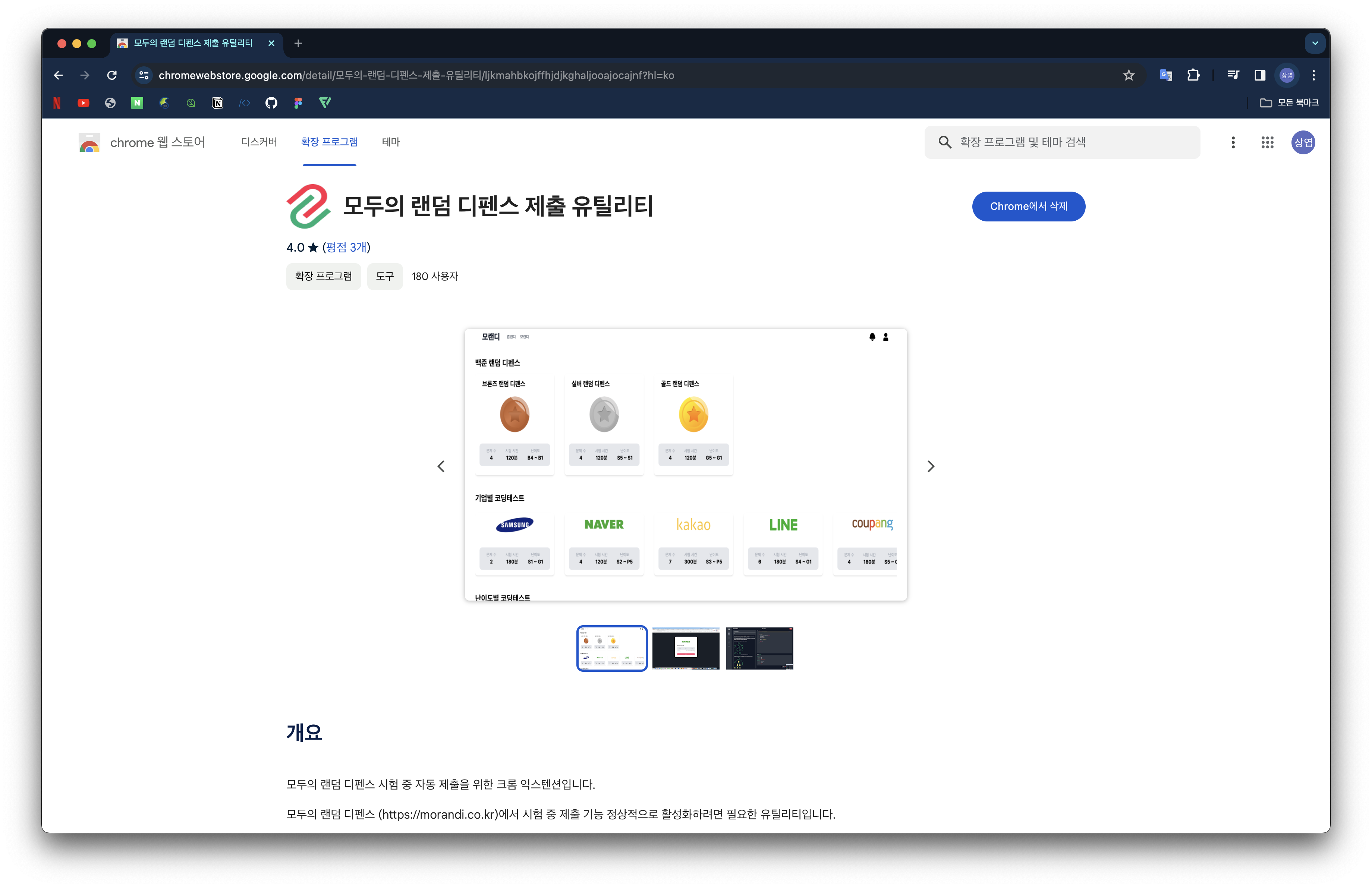Switch to the 디스커버 tab

point(259,142)
